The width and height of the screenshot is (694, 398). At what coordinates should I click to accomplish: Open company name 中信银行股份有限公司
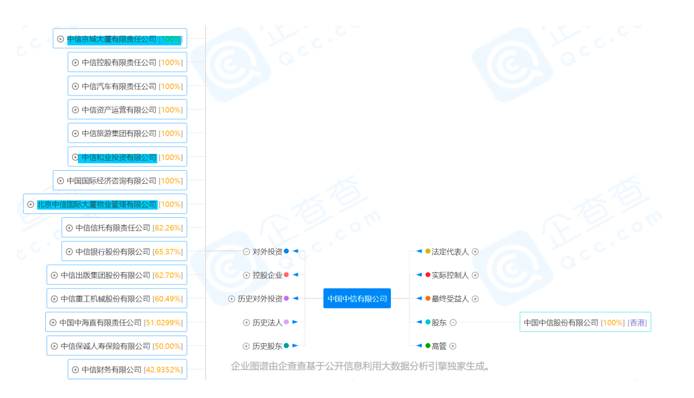pos(113,251)
